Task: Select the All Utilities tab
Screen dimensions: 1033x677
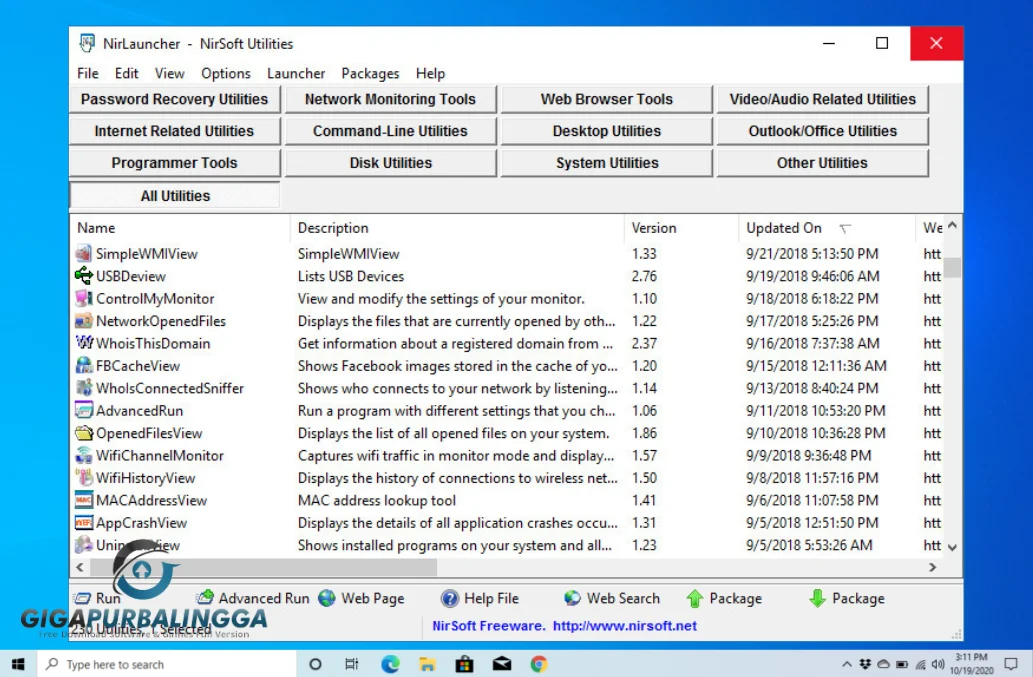Action: pos(175,196)
